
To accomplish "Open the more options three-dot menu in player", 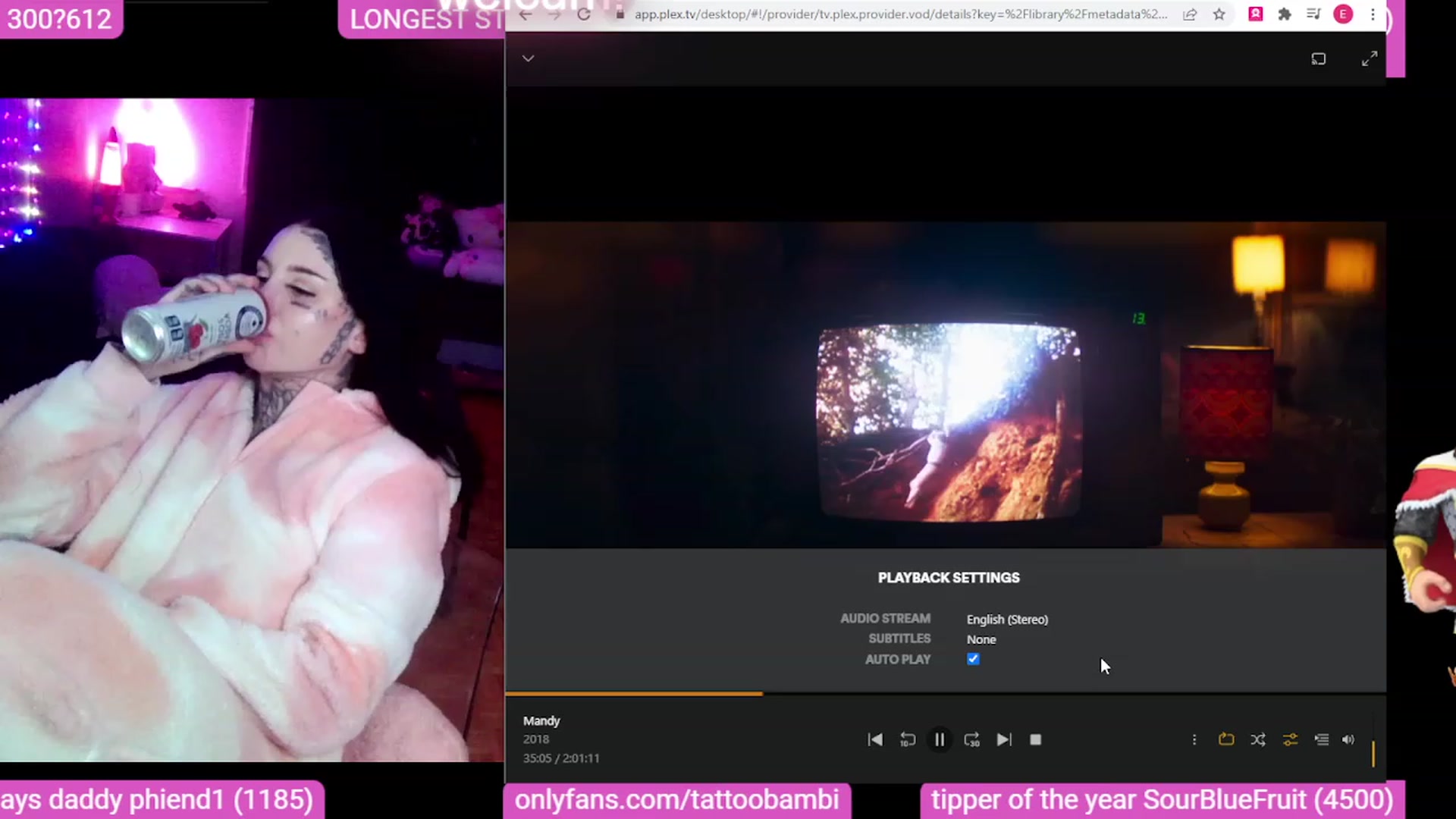I will pyautogui.click(x=1194, y=739).
